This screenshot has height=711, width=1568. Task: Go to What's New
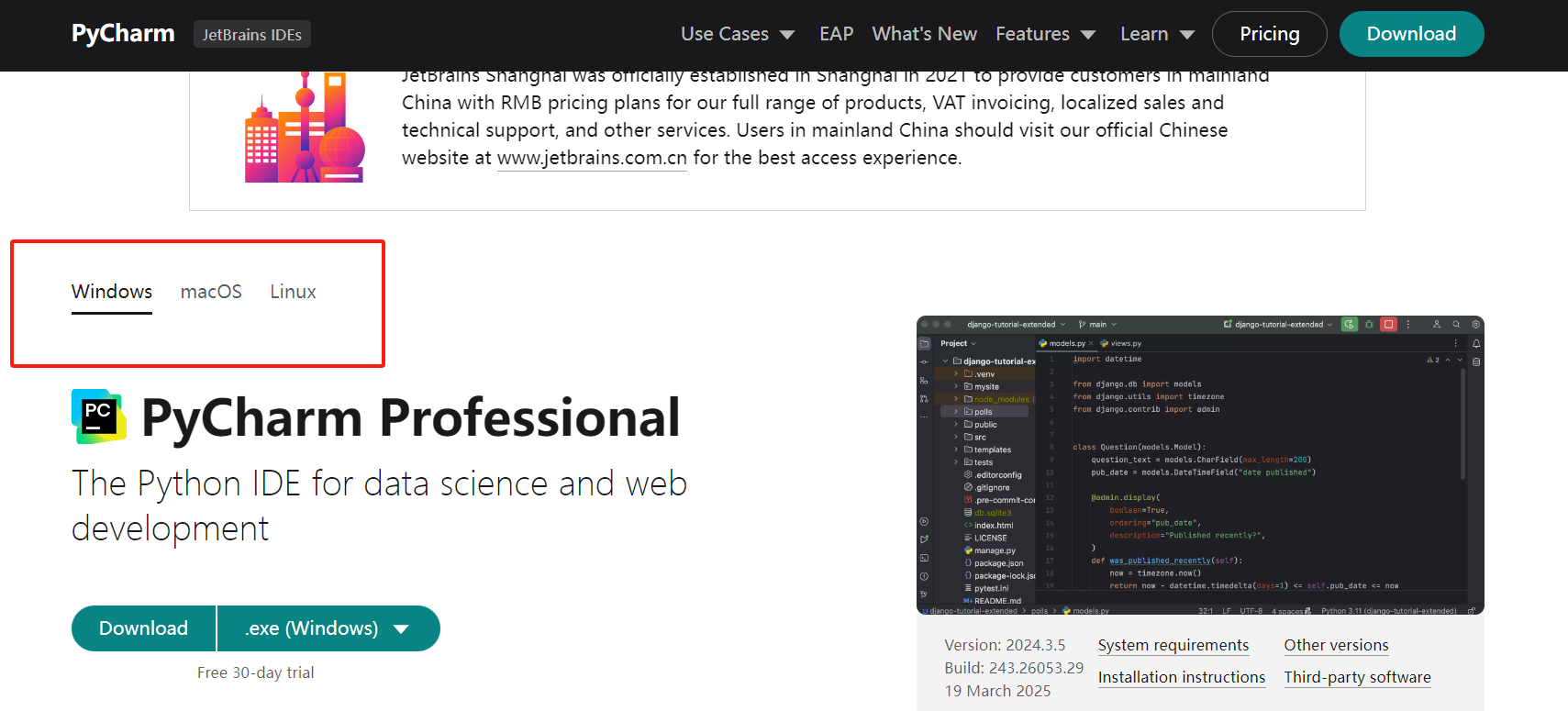click(924, 34)
